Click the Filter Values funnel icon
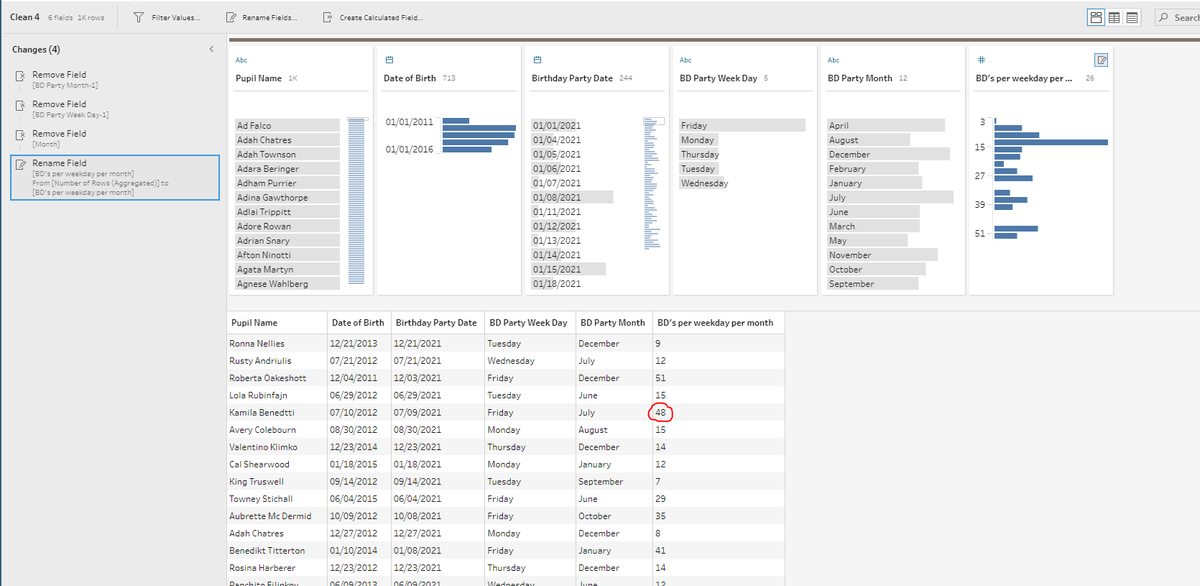This screenshot has height=586, width=1200. tap(138, 18)
